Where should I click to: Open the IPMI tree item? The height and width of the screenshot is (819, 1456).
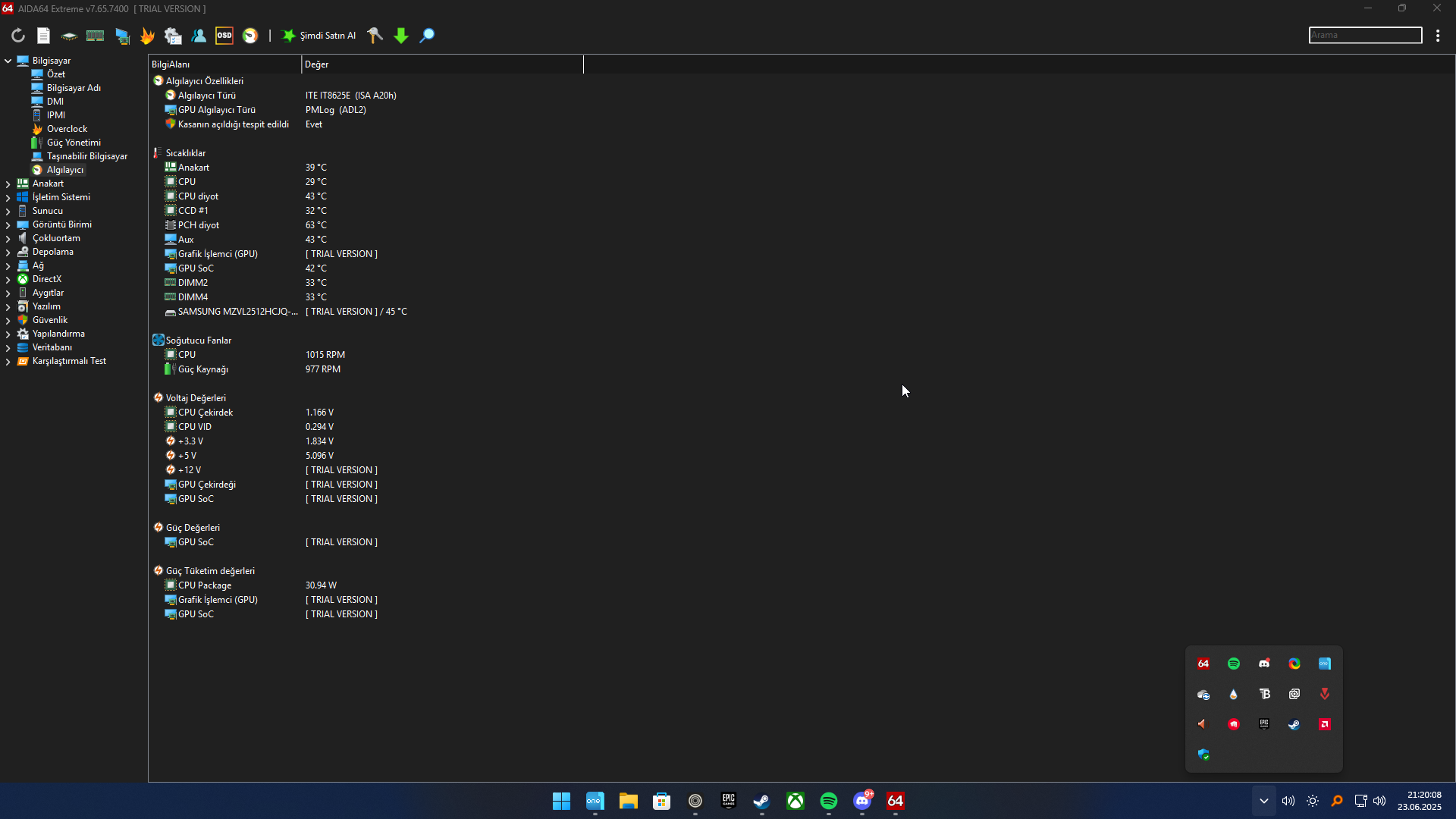tap(55, 115)
